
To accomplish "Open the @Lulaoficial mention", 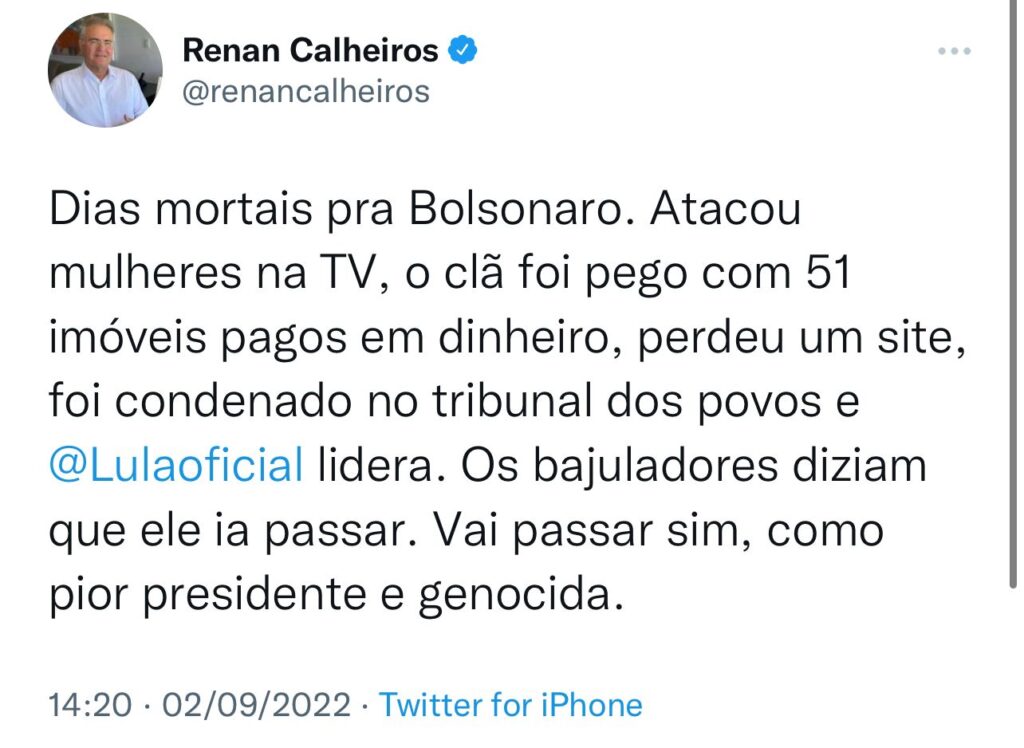I will (x=175, y=467).
